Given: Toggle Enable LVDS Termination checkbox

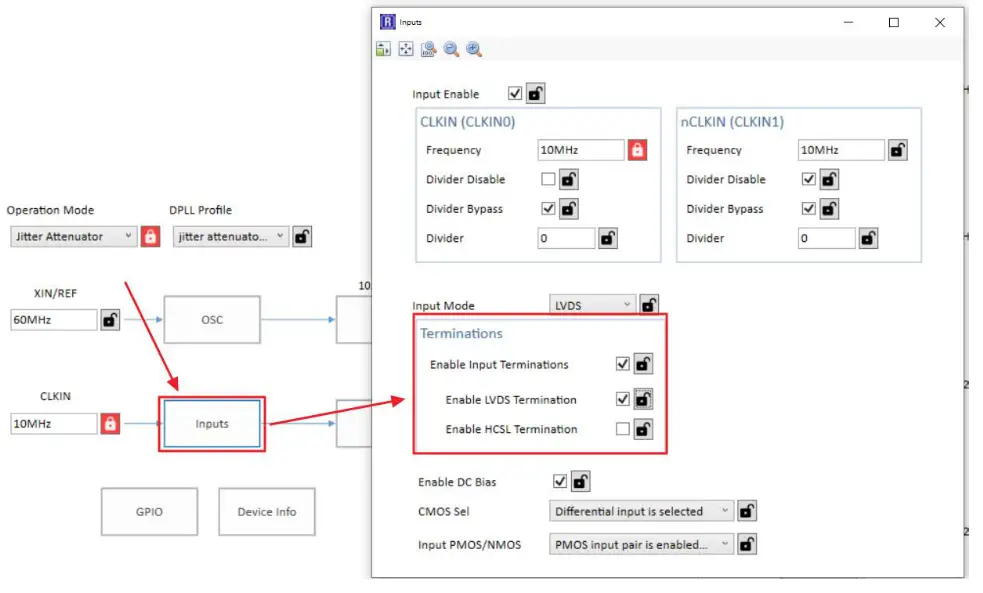Looking at the screenshot, I should click(623, 399).
